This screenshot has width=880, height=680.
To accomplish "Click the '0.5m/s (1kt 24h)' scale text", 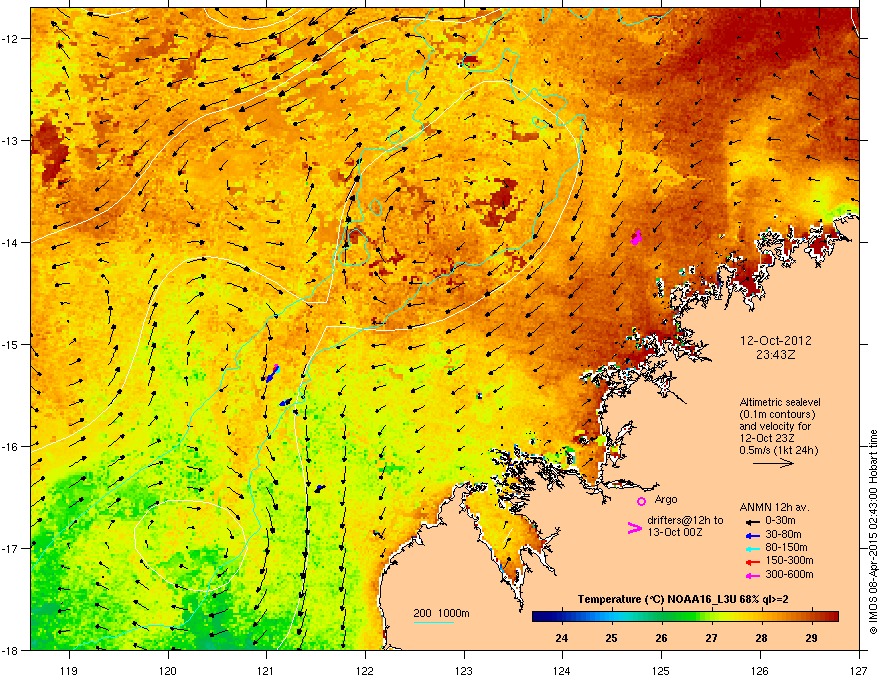I will tap(778, 450).
